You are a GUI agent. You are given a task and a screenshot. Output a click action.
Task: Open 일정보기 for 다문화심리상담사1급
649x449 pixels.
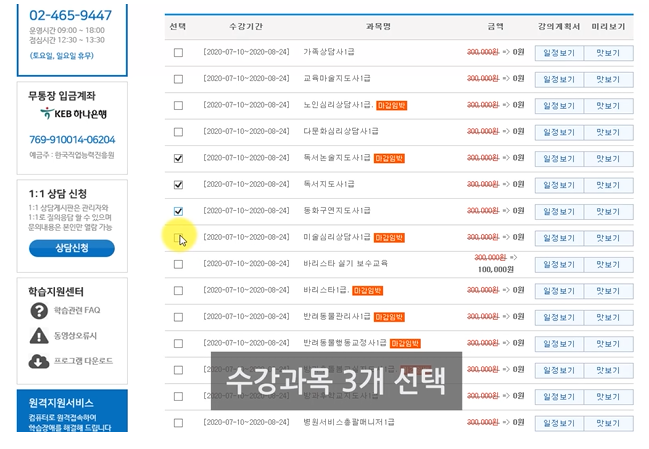tap(559, 132)
